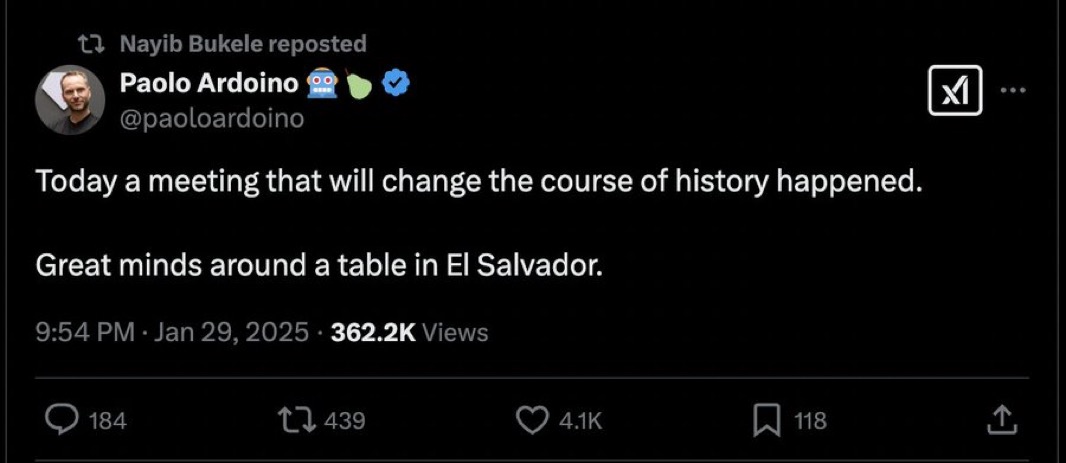Click the Paolo Ardoino display name
Image resolution: width=1066 pixels, height=463 pixels.
209,85
